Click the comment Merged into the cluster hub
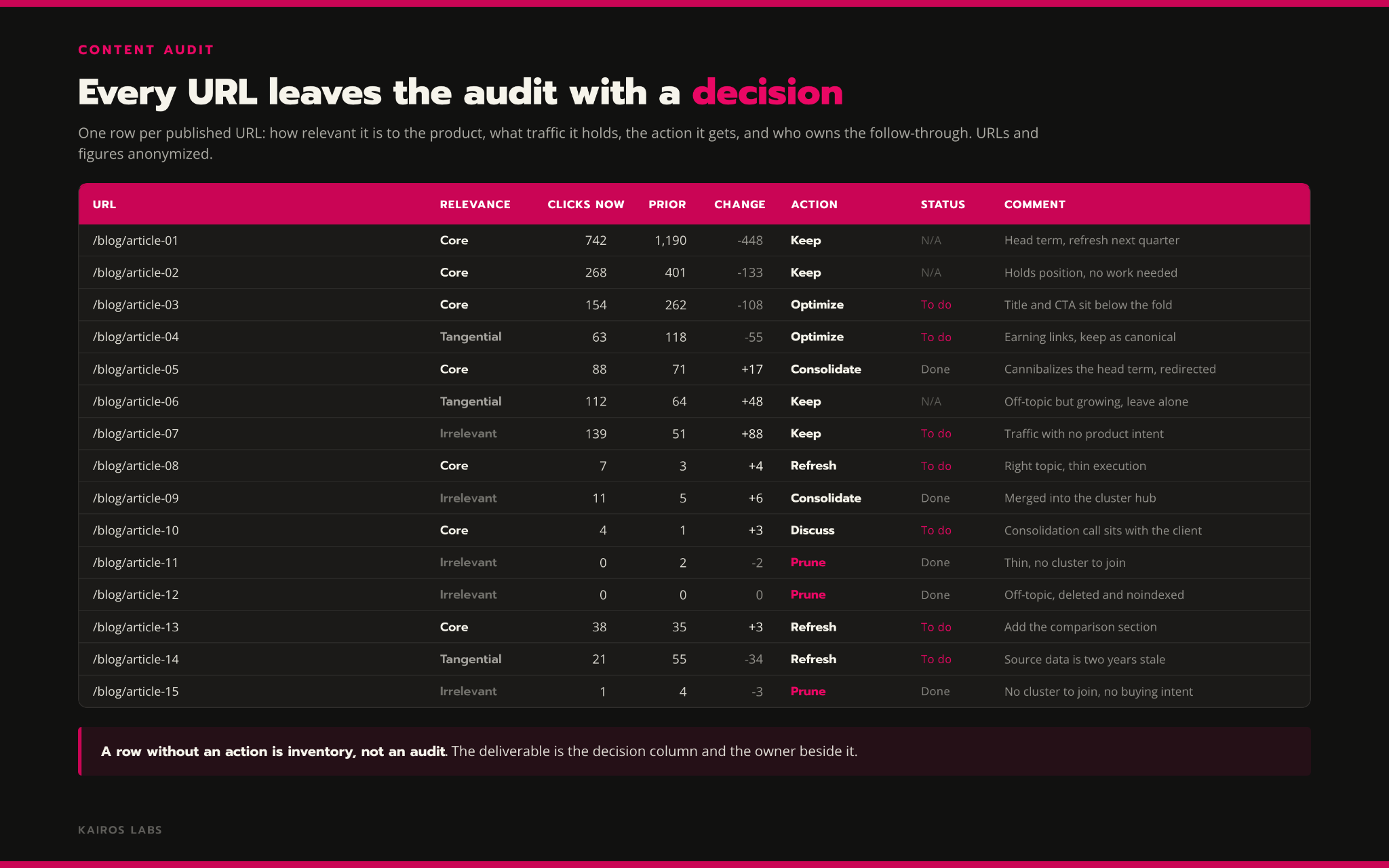The image size is (1389, 868). (x=1080, y=498)
